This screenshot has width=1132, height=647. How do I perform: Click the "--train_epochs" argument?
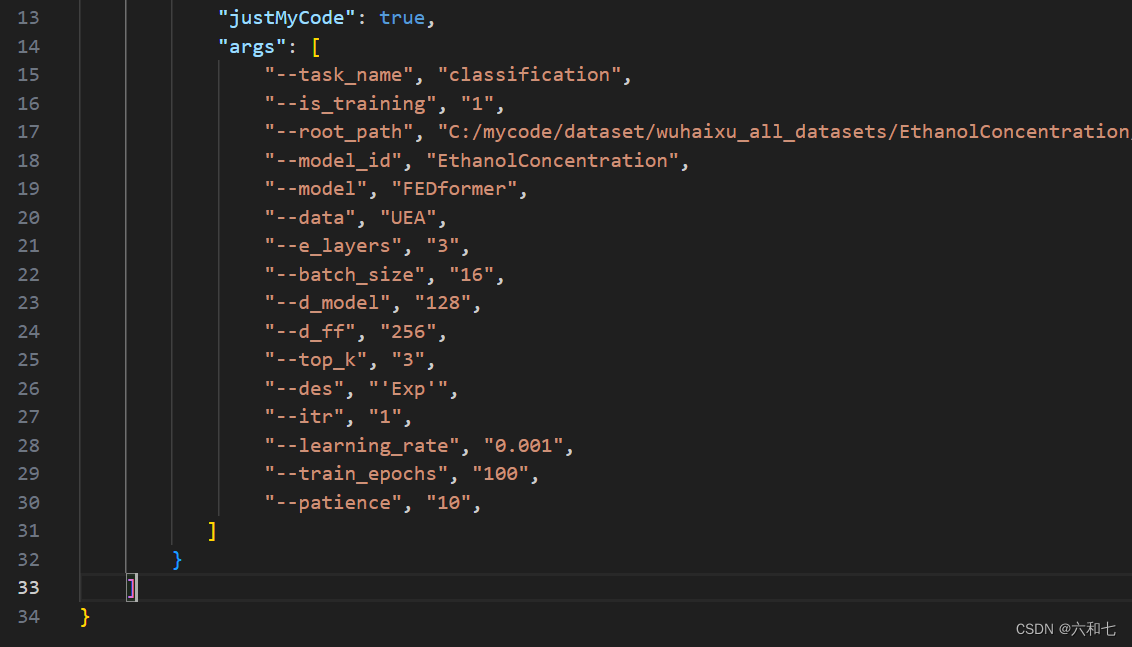click(x=356, y=474)
